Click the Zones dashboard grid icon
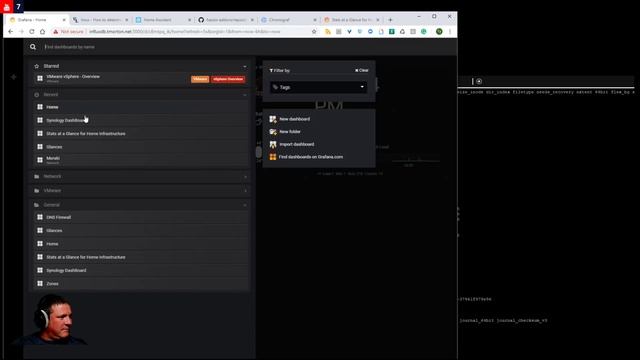Viewport: 640px width, 360px height. click(40, 283)
